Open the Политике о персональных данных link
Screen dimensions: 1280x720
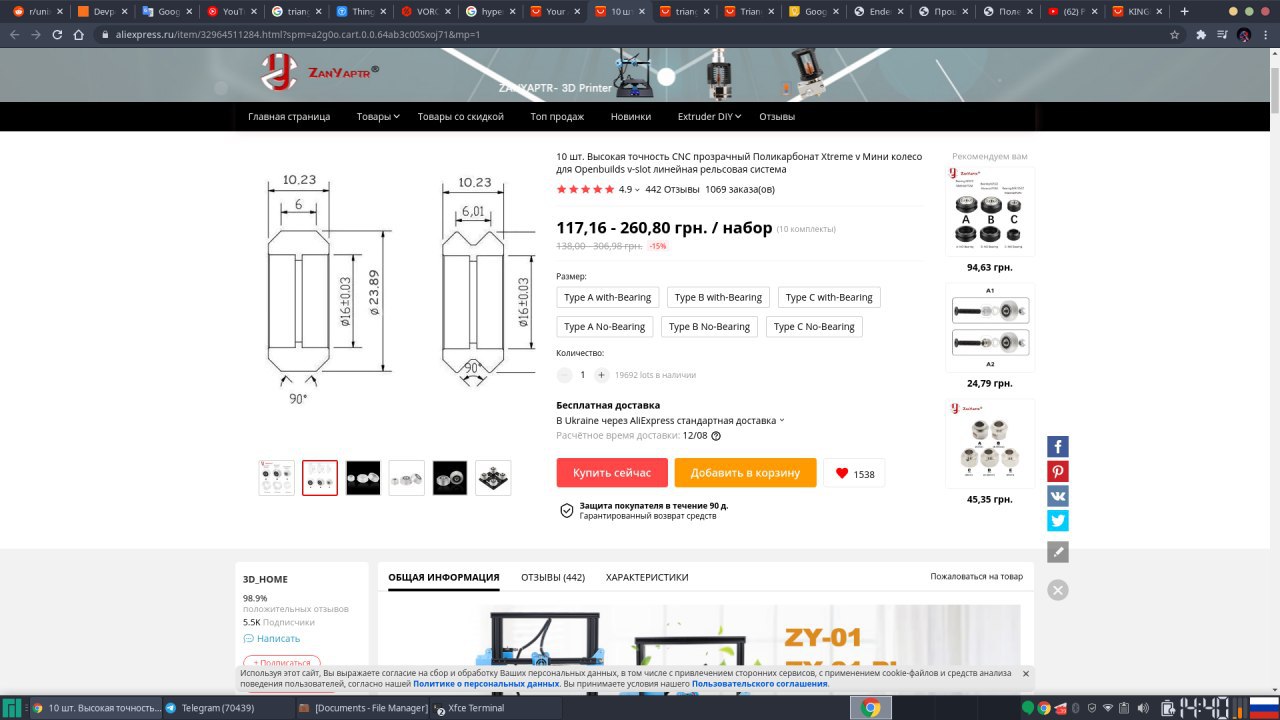pos(486,683)
